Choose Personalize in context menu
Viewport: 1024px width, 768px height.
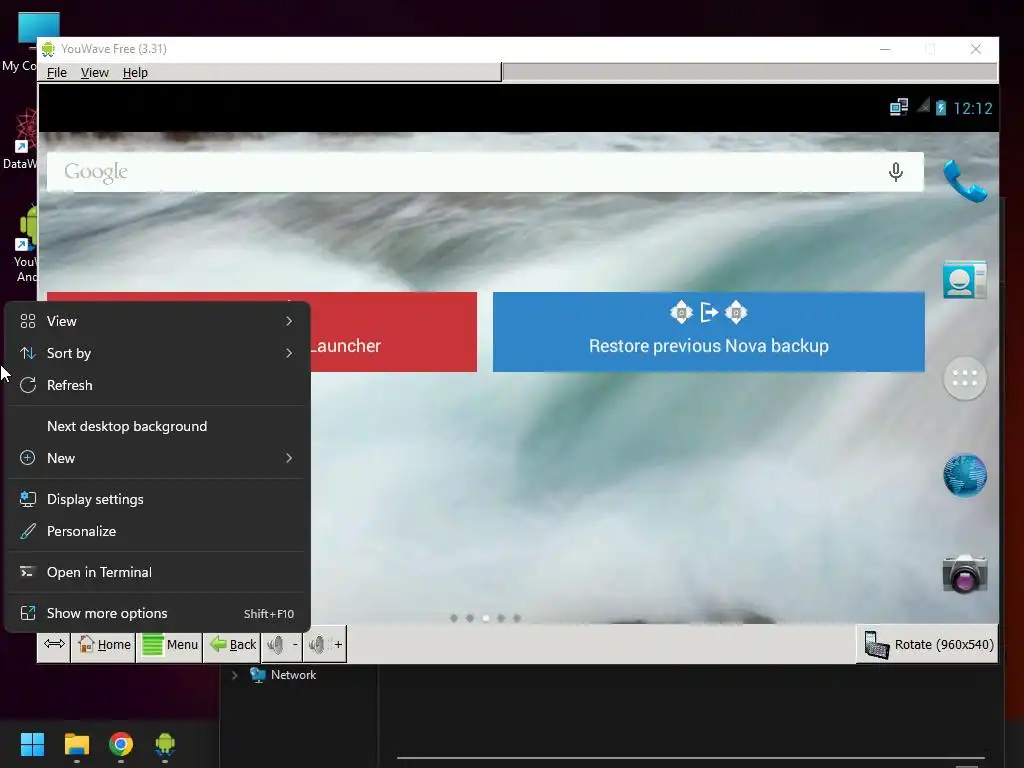(x=157, y=532)
